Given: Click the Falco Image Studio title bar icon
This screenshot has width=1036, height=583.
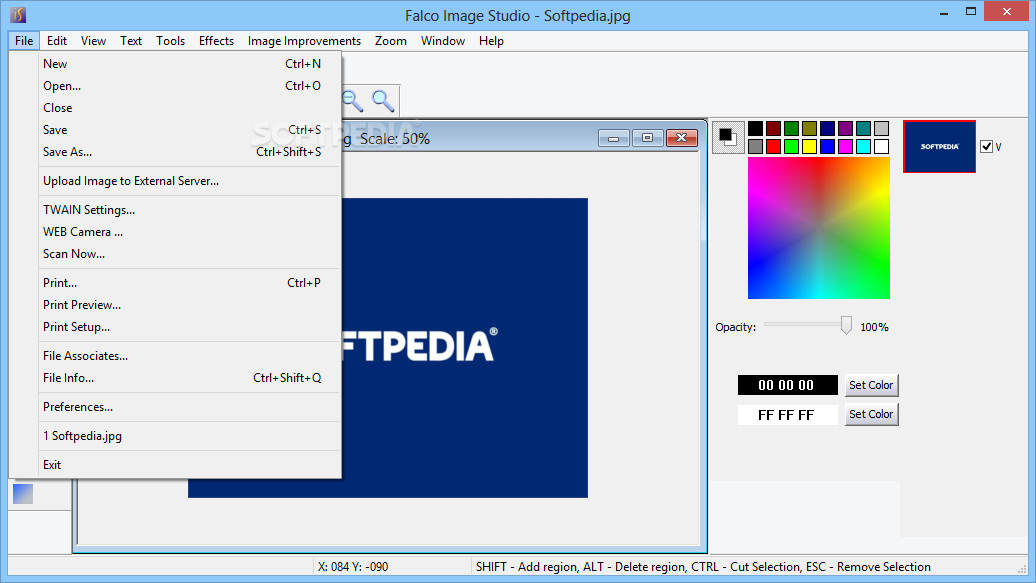Looking at the screenshot, I should [18, 14].
